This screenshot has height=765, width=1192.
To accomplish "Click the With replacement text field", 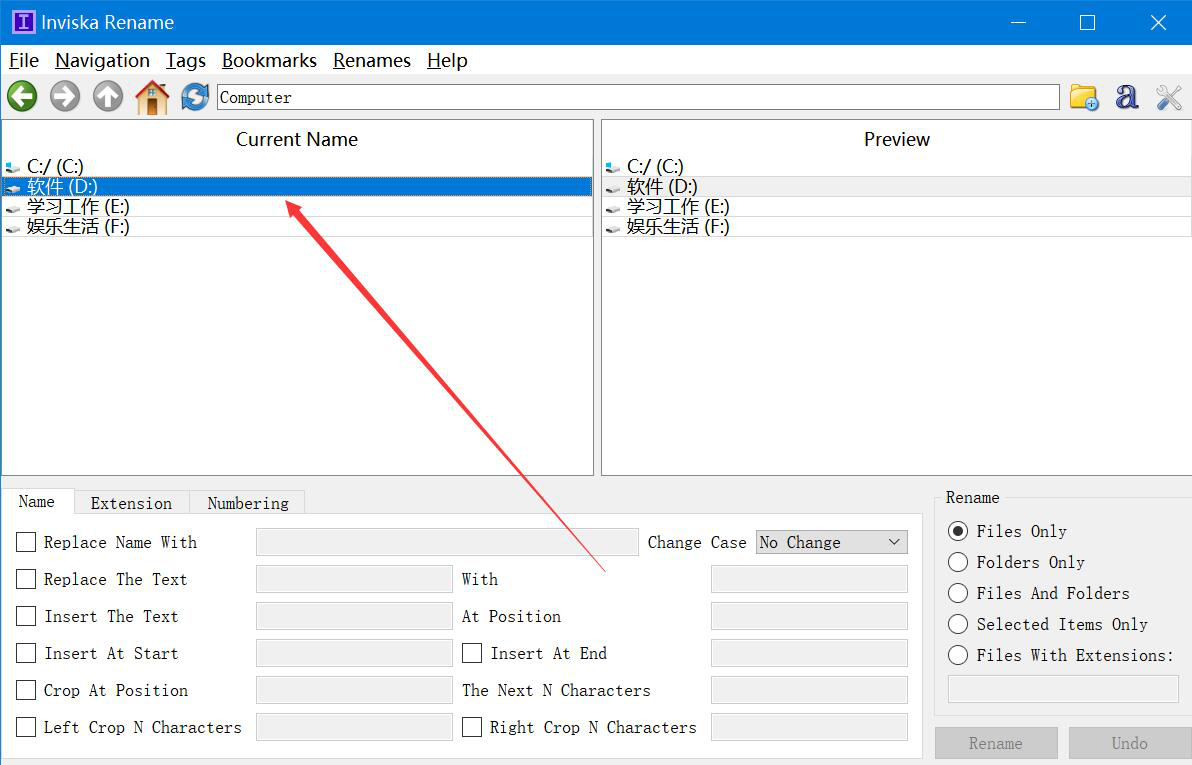I will (x=809, y=579).
